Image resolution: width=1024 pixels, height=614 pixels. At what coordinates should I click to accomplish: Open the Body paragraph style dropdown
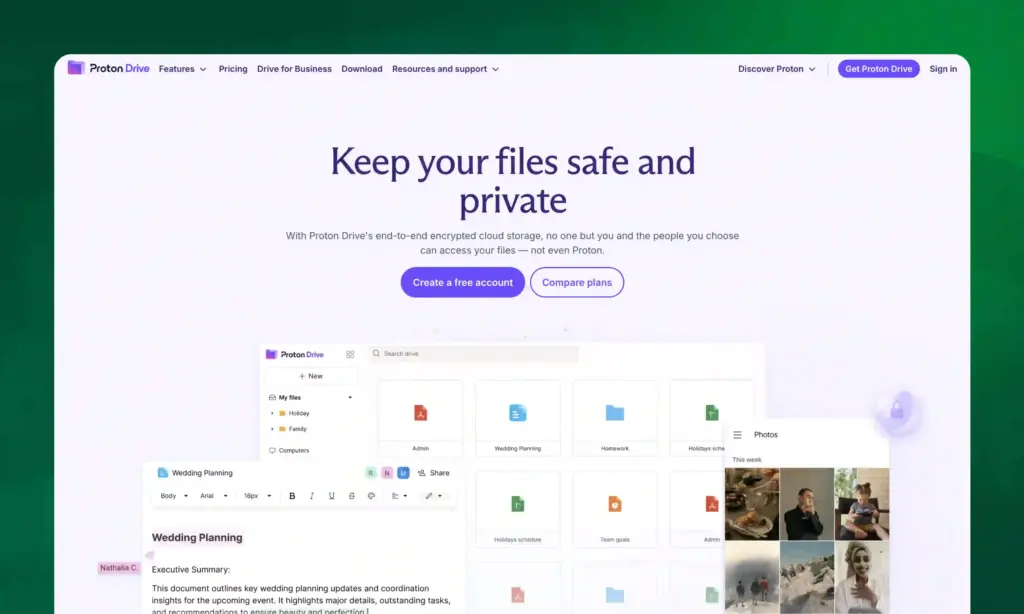(x=174, y=496)
